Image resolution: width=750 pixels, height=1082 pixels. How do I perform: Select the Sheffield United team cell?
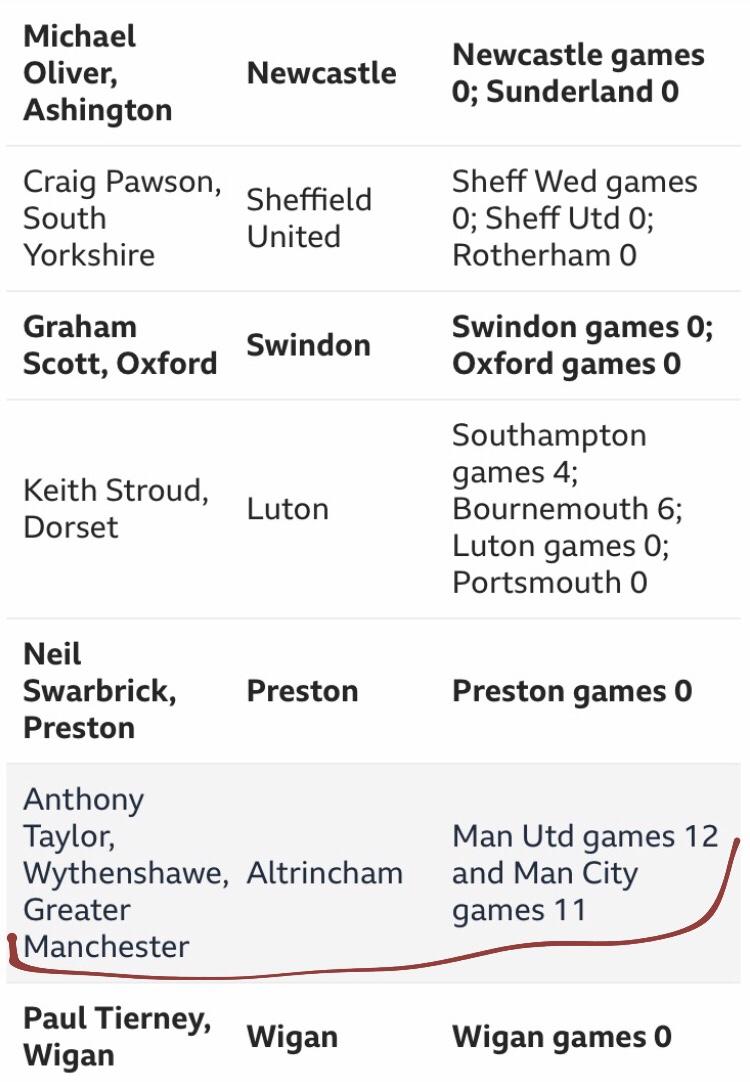click(309, 218)
